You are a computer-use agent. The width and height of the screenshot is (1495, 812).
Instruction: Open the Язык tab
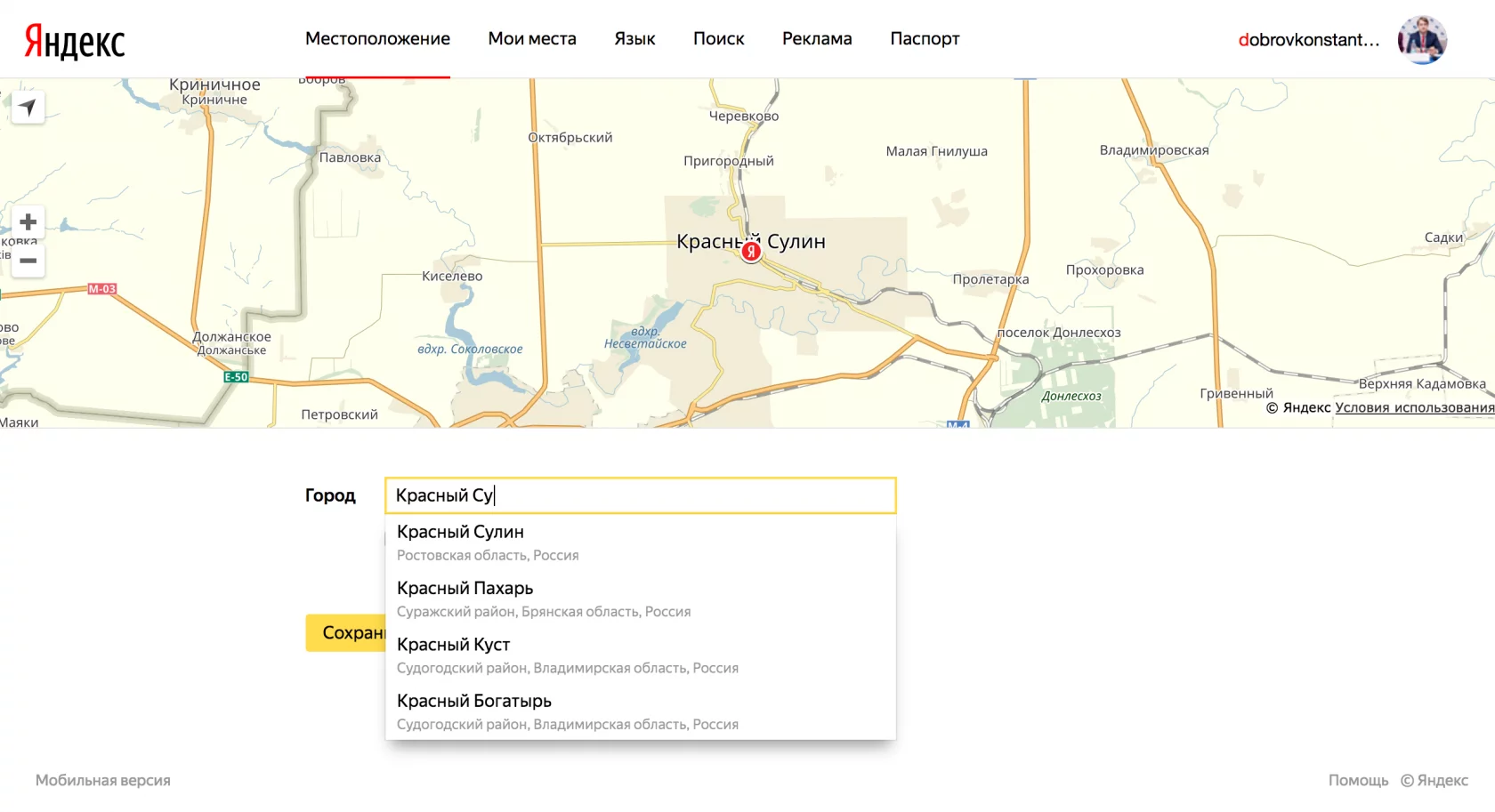point(634,38)
